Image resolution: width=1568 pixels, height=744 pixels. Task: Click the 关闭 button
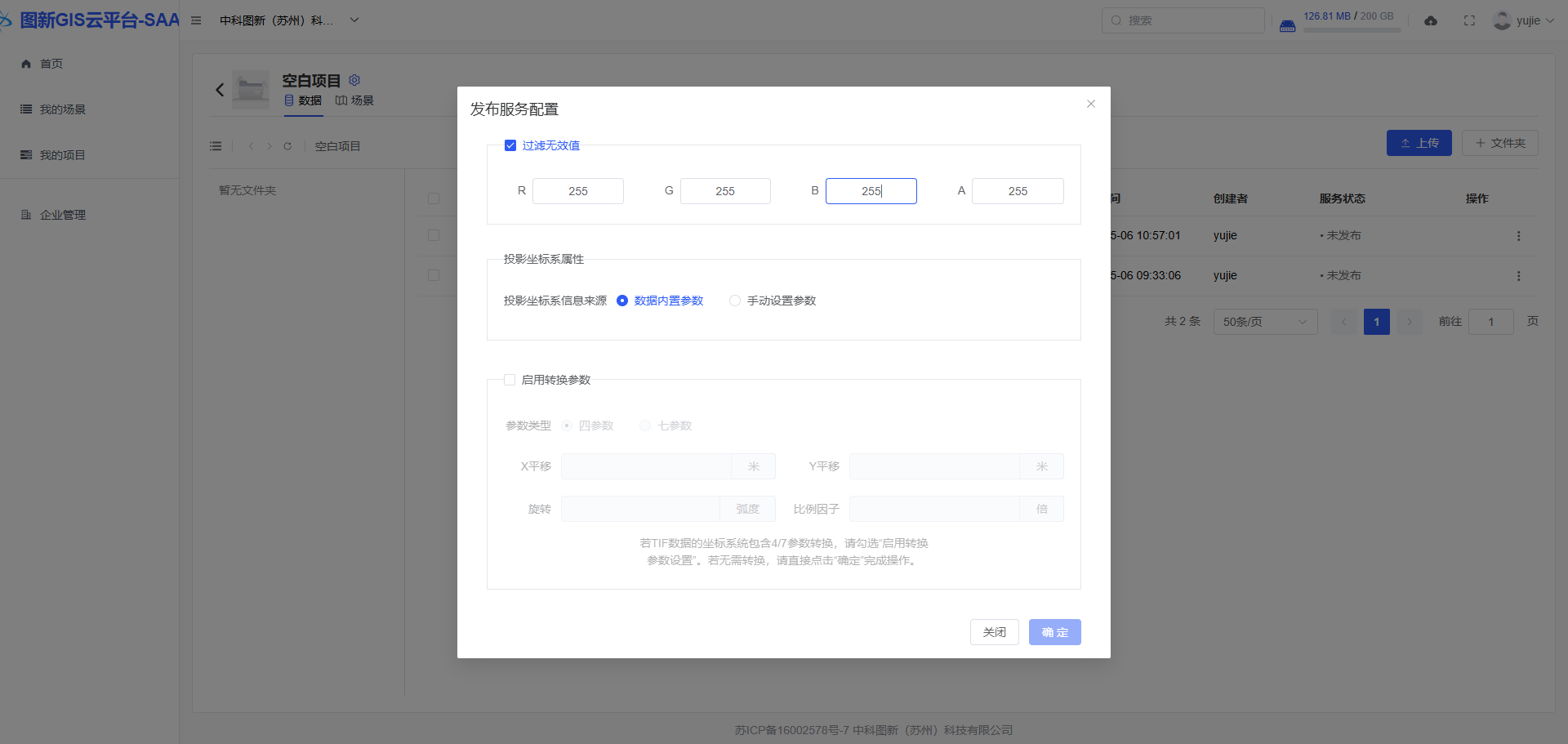point(994,632)
